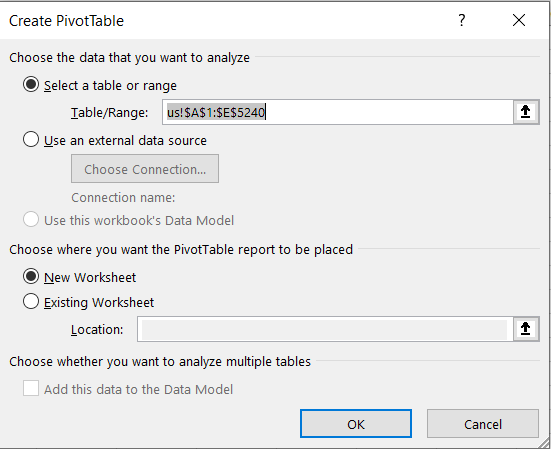551x449 pixels.
Task: Click the dialog resize grip corner
Action: [x=544, y=442]
